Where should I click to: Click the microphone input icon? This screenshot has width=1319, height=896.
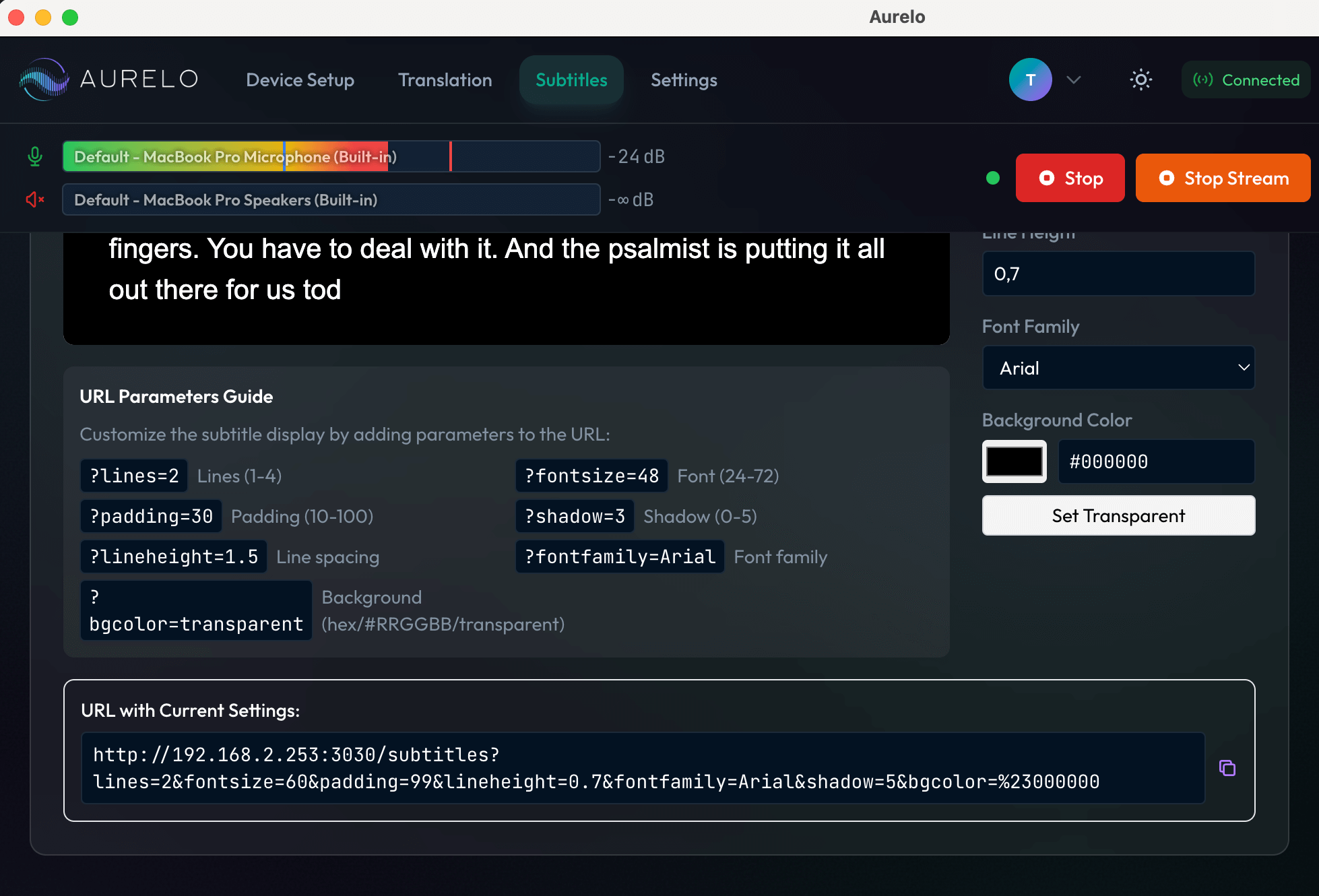coord(34,156)
